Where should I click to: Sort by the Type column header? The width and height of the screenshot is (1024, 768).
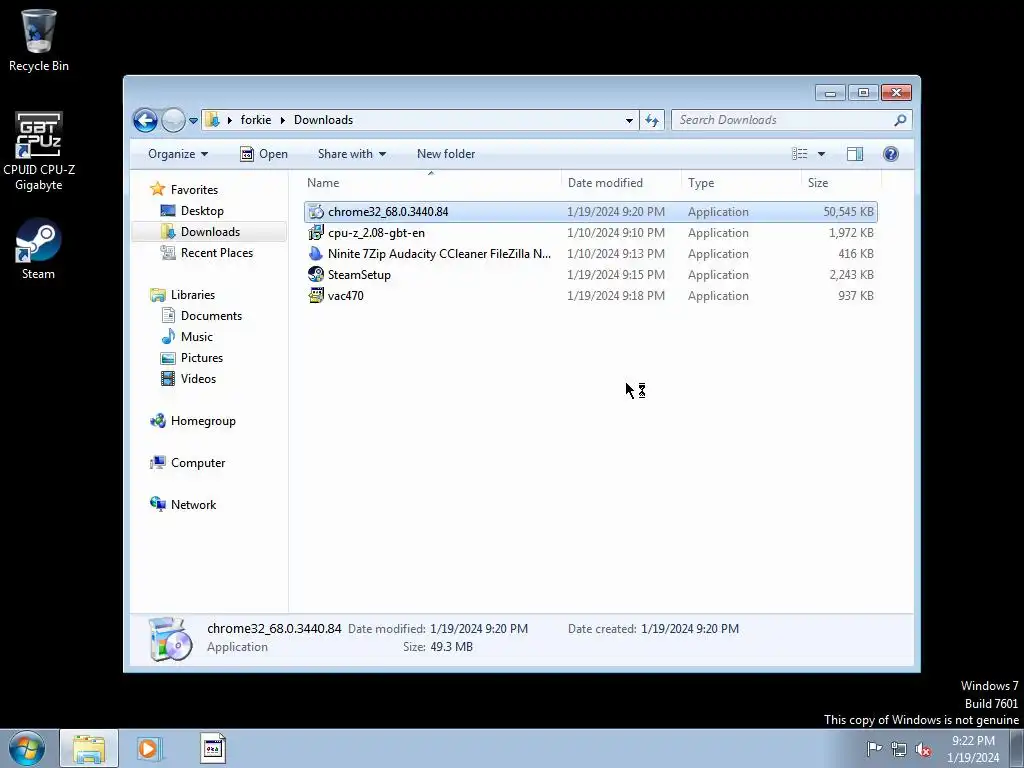(741, 183)
